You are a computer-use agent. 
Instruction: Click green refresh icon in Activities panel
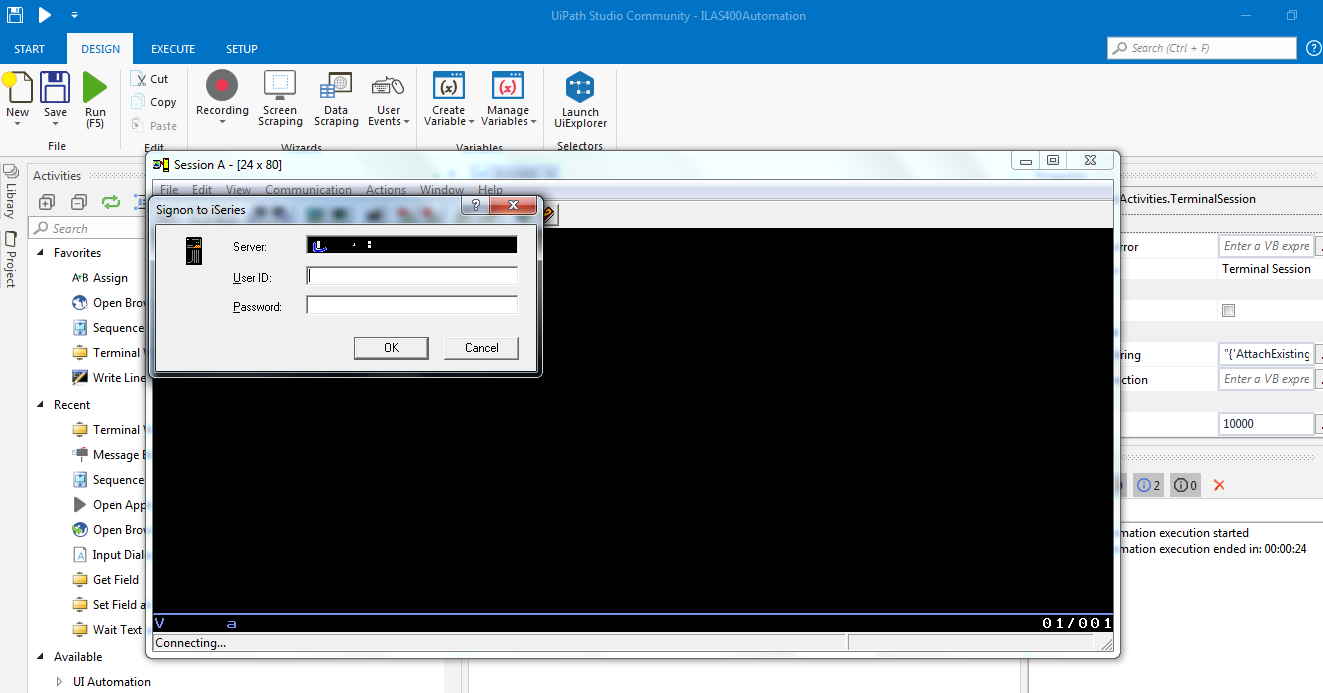click(x=111, y=202)
